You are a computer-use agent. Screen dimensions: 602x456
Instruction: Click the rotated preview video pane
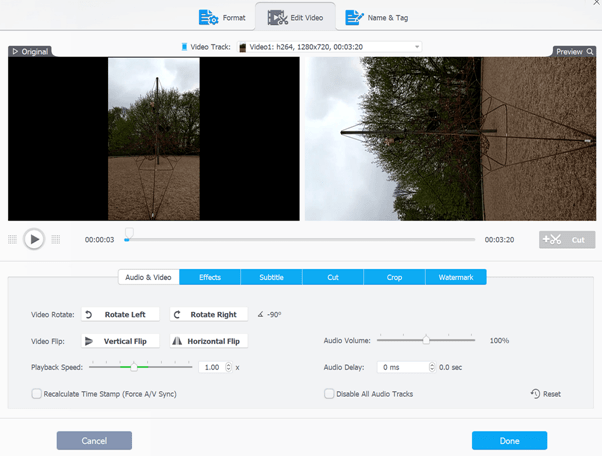pyautogui.click(x=450, y=139)
